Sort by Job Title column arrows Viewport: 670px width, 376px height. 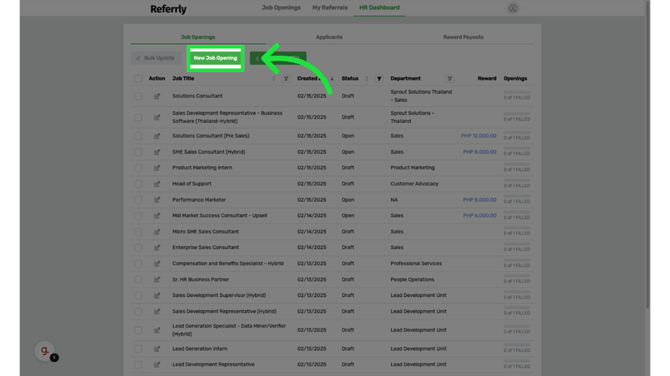(273, 79)
